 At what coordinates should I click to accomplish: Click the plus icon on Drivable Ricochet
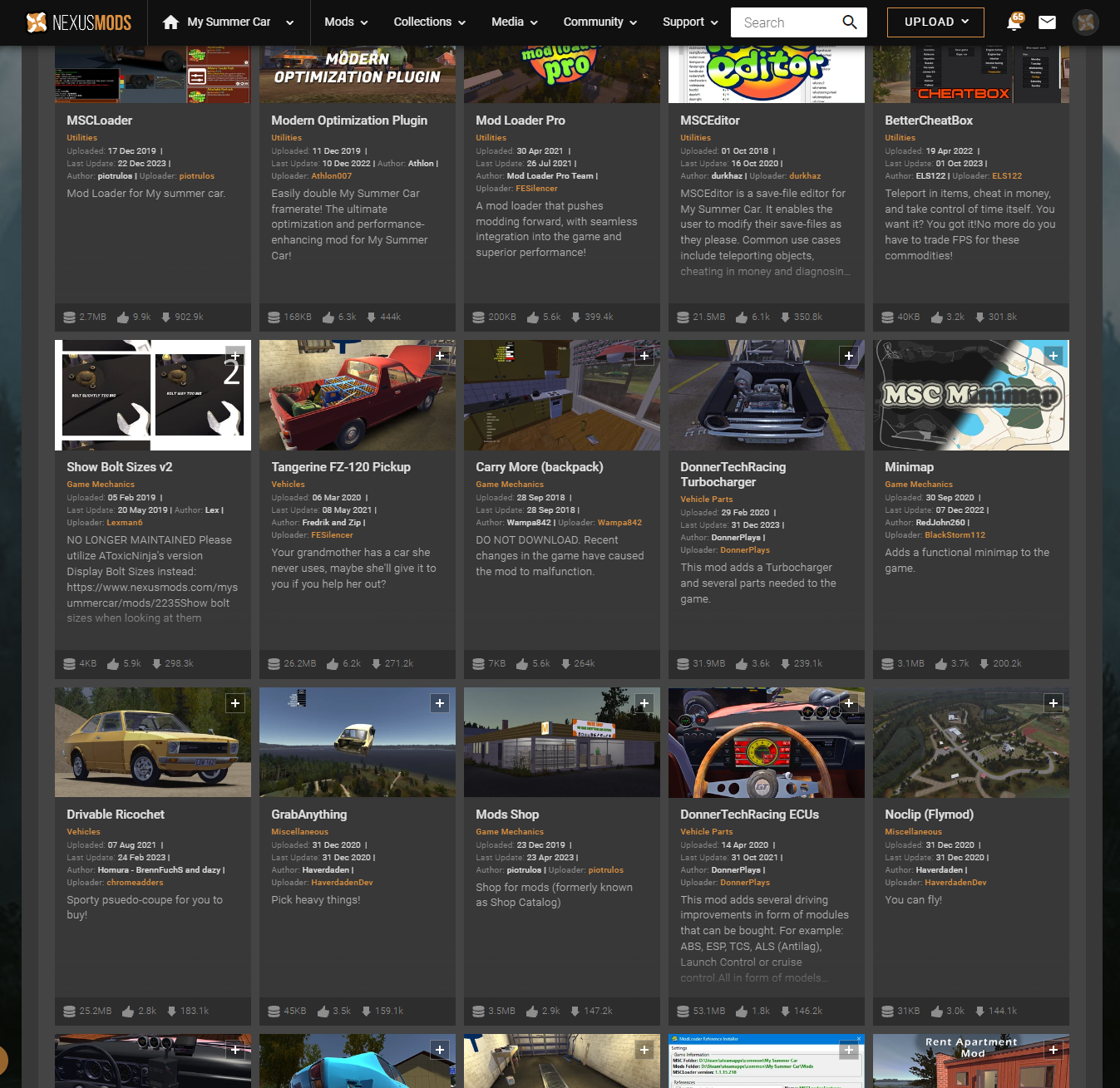(x=235, y=703)
